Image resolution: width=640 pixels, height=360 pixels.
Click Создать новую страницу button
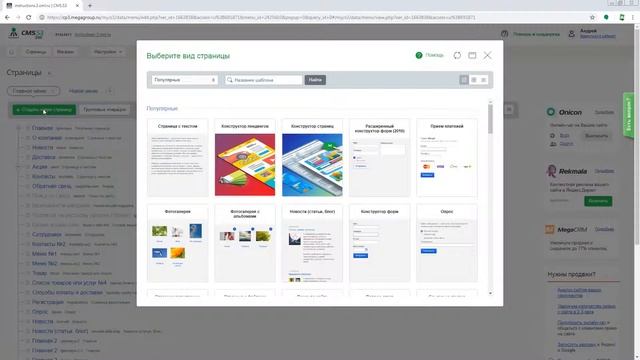pyautogui.click(x=44, y=109)
